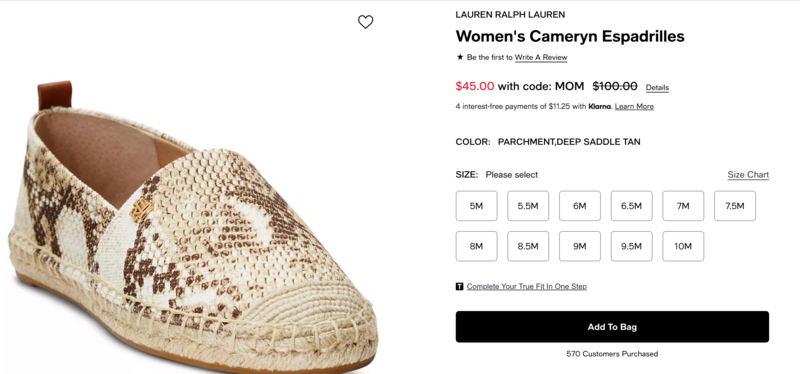
Task: Pick size 6.5M
Action: [631, 206]
